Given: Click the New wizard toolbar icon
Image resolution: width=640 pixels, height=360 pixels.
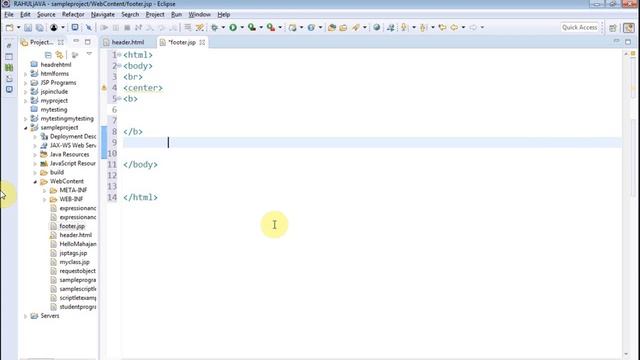Looking at the screenshot, I should 9,27.
